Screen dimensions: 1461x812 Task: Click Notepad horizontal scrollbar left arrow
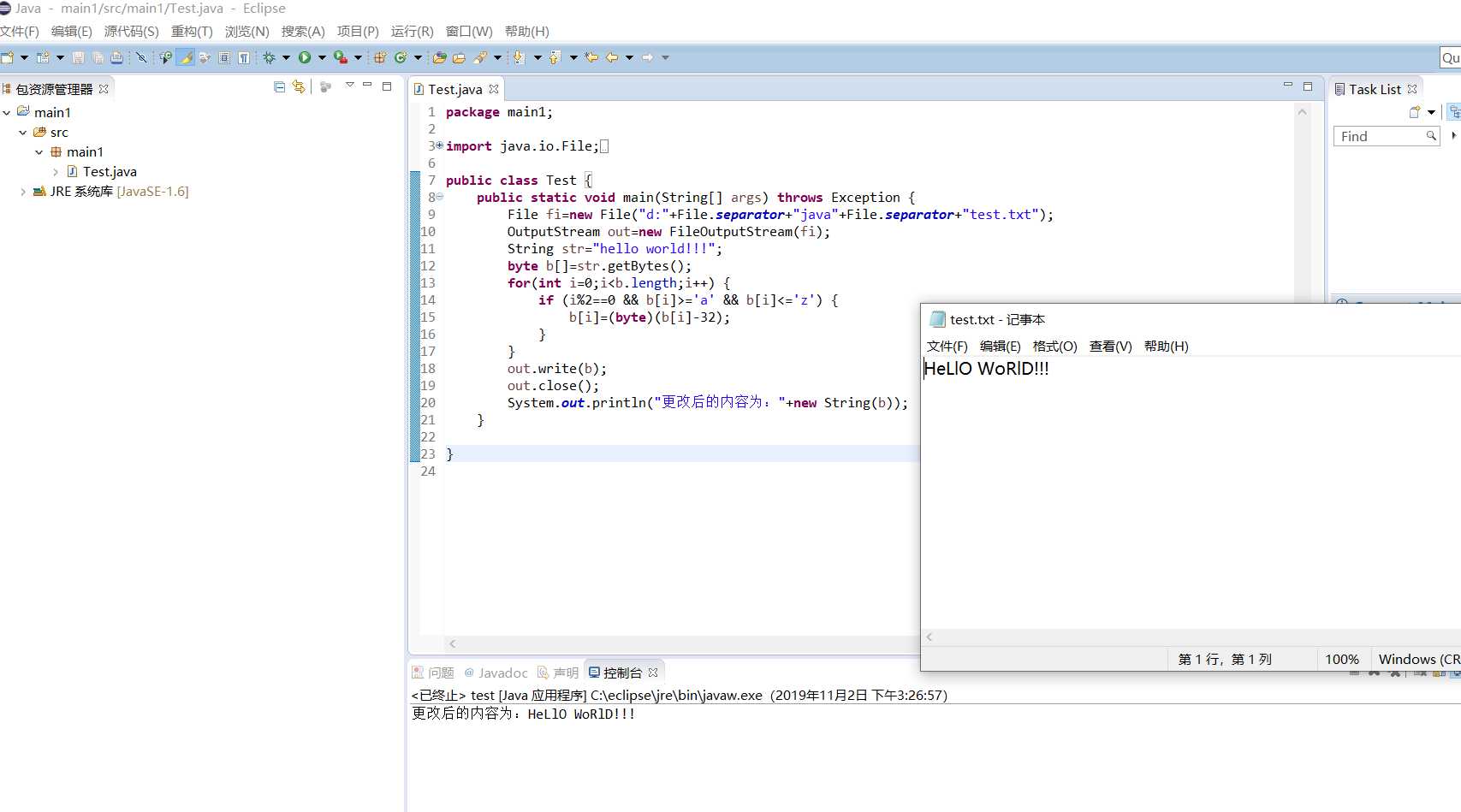click(x=929, y=637)
